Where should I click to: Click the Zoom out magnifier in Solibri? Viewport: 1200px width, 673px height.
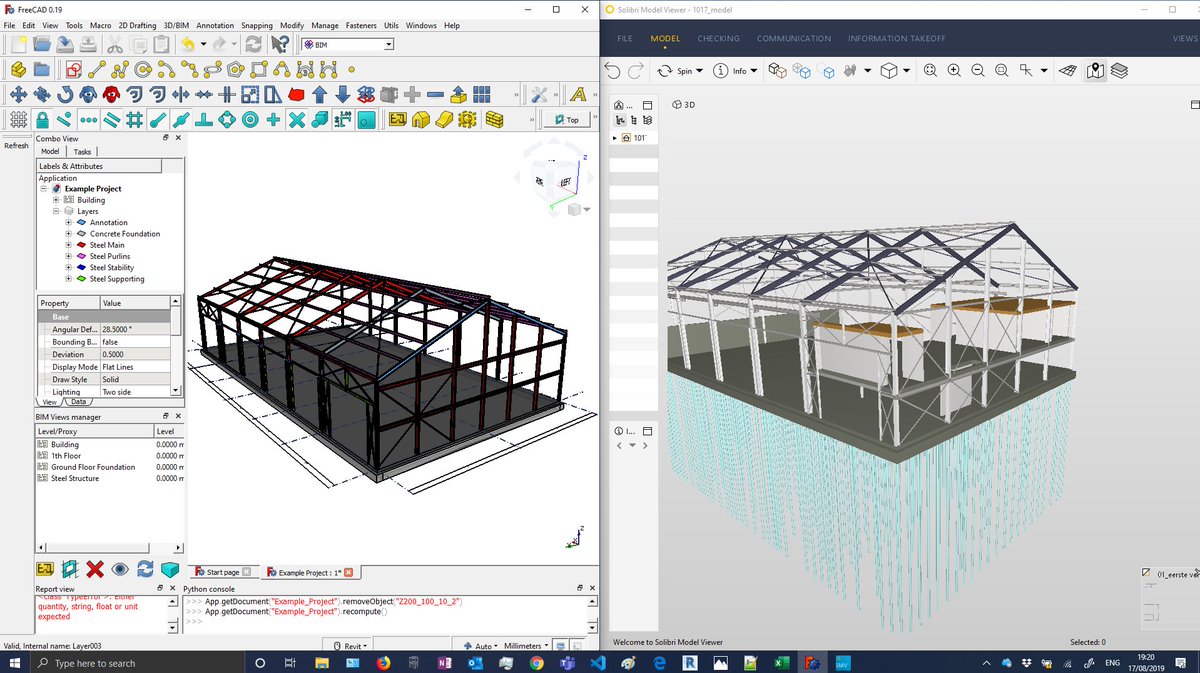click(976, 71)
